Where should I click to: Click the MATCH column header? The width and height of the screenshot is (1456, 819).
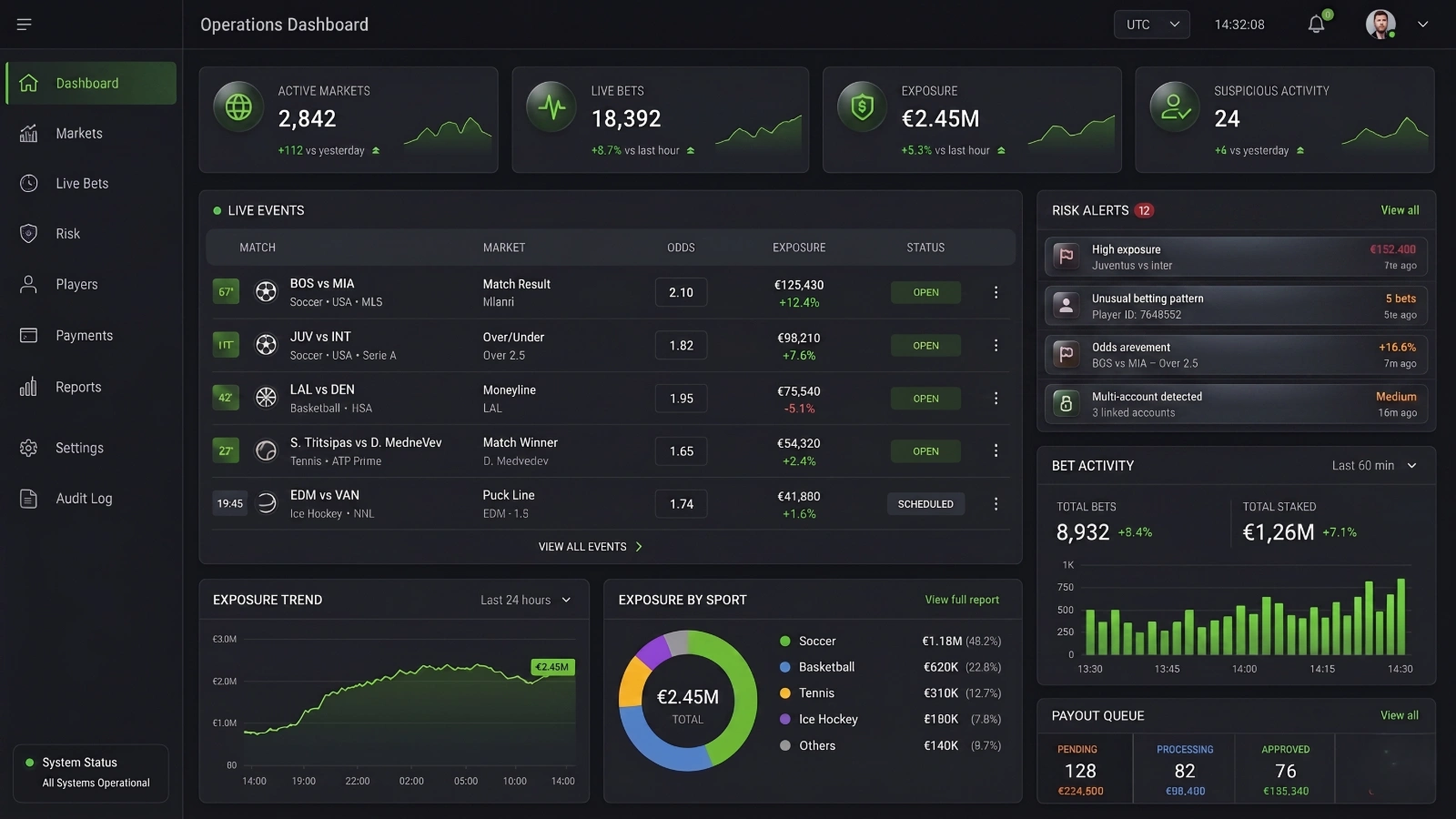pos(258,248)
